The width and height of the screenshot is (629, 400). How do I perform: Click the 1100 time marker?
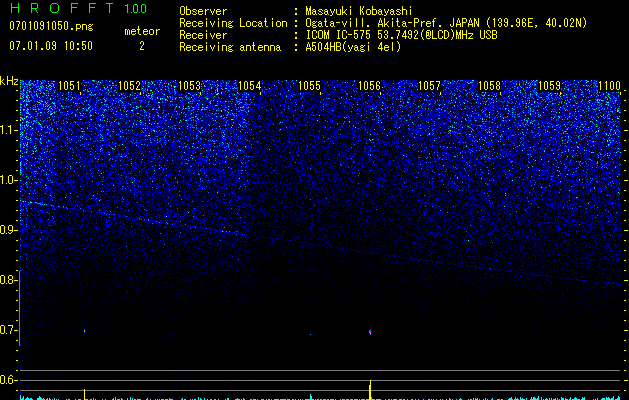coord(609,86)
